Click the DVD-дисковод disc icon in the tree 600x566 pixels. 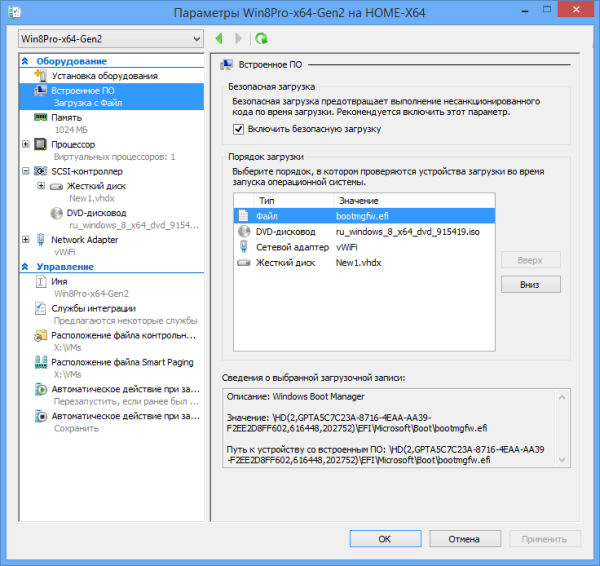(x=56, y=213)
